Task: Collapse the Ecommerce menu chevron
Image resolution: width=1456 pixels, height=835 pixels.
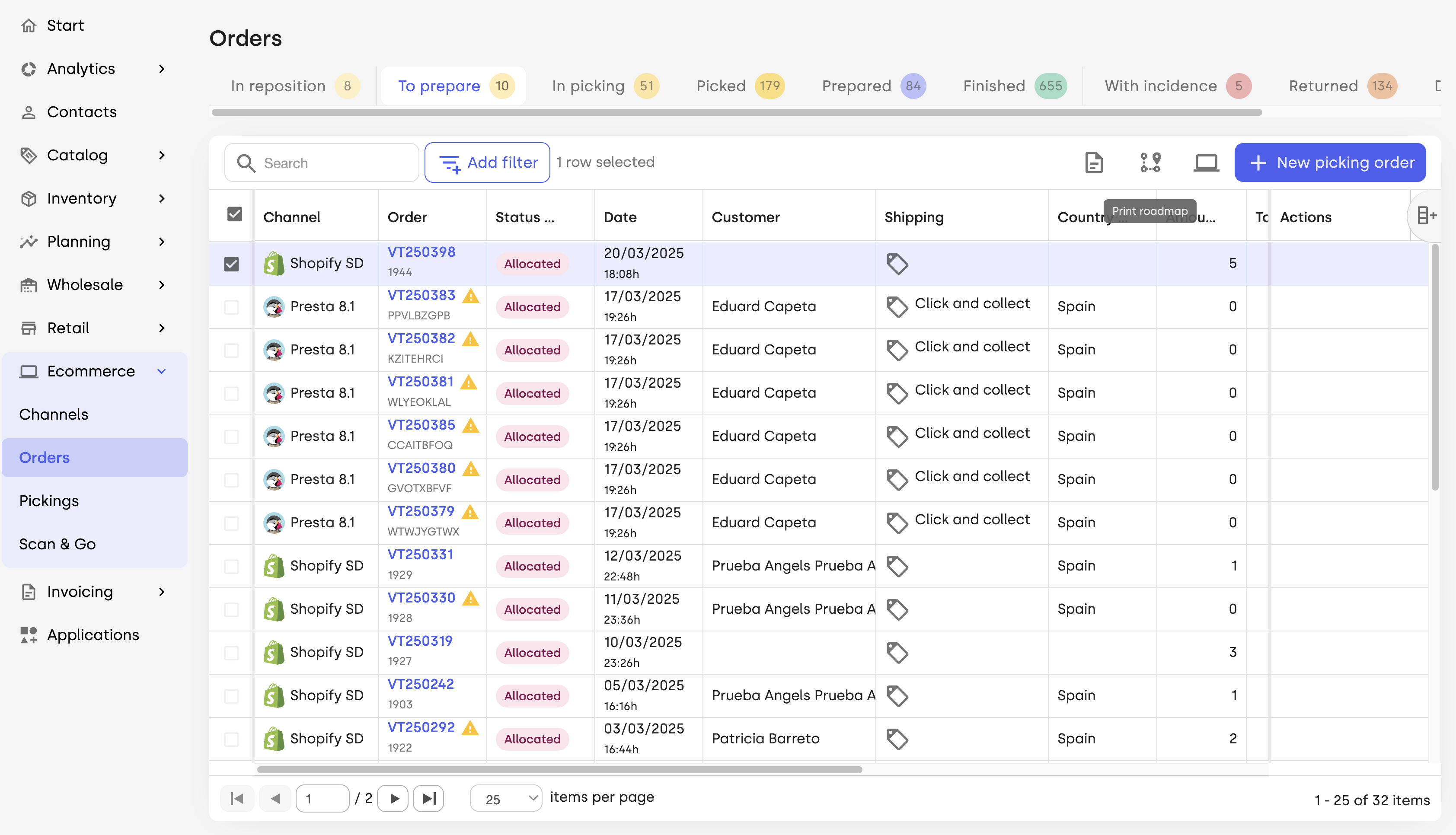Action: pos(162,371)
